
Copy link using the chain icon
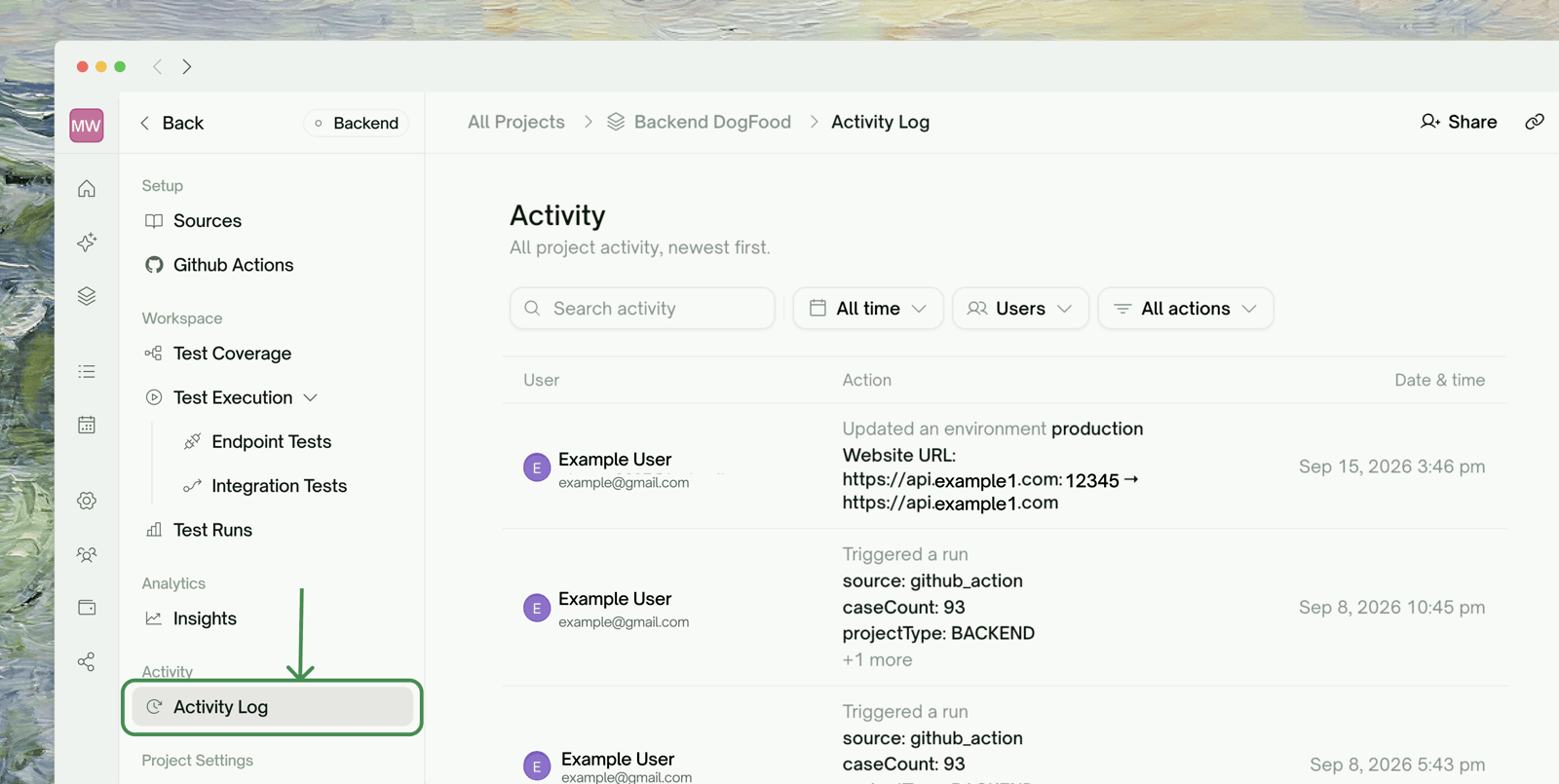click(1535, 122)
